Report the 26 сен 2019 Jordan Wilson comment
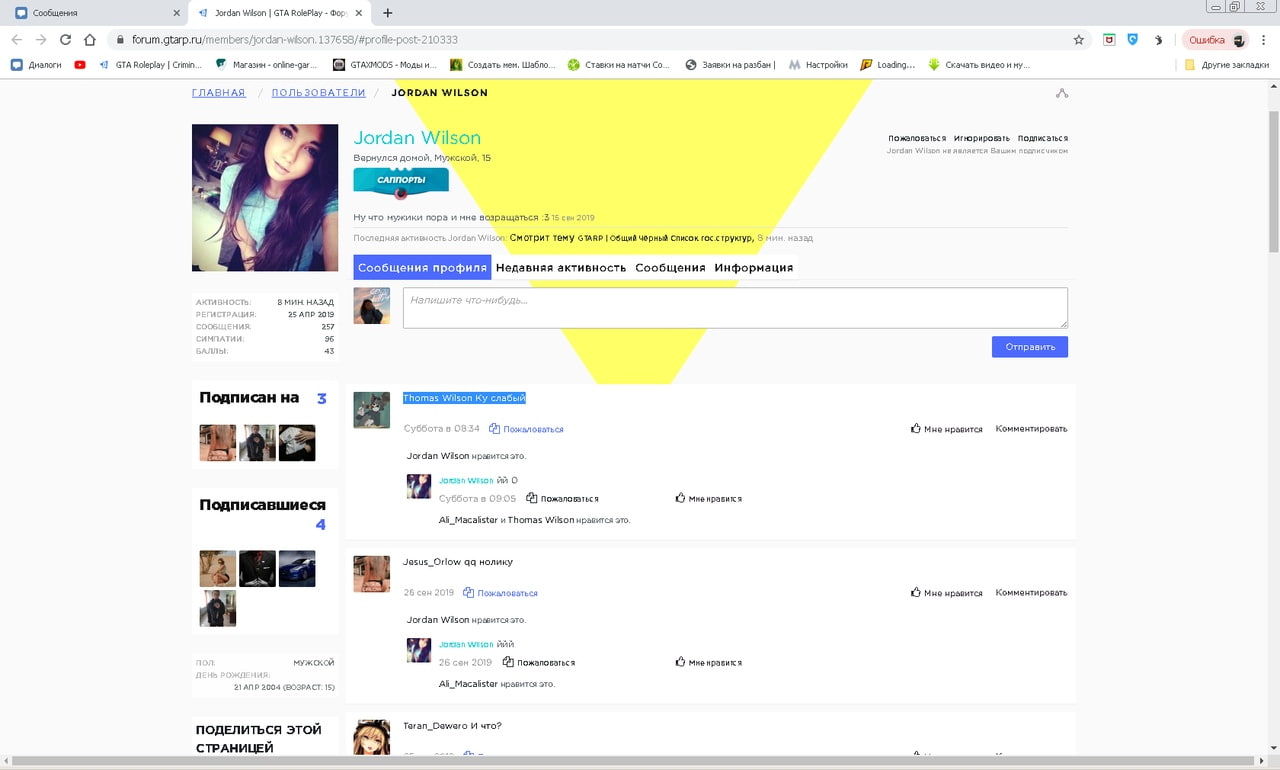The width and height of the screenshot is (1280, 770). tap(538, 662)
